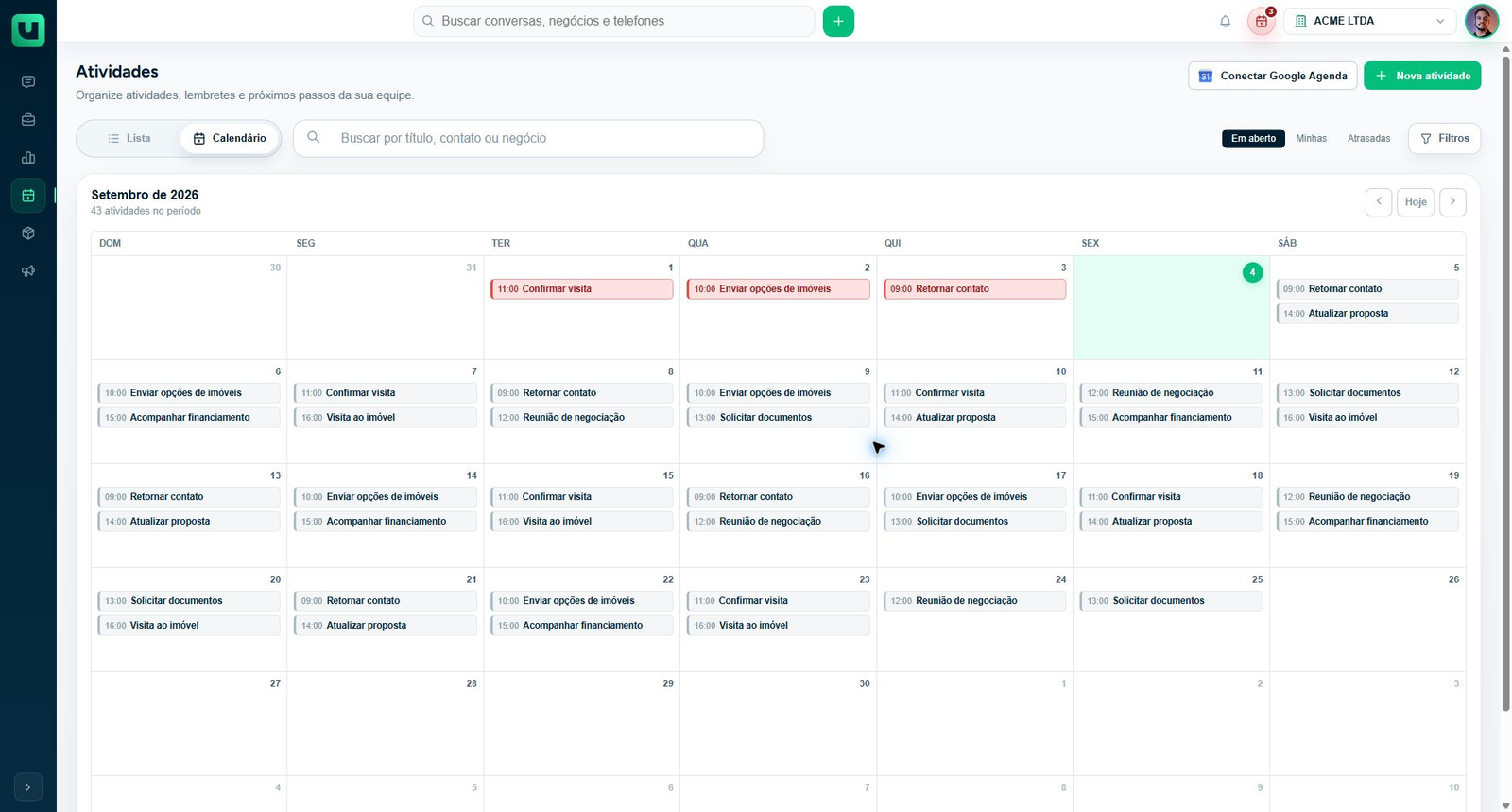This screenshot has height=812, width=1512.
Task: Toggle the Atrasadas filter
Action: [1369, 138]
